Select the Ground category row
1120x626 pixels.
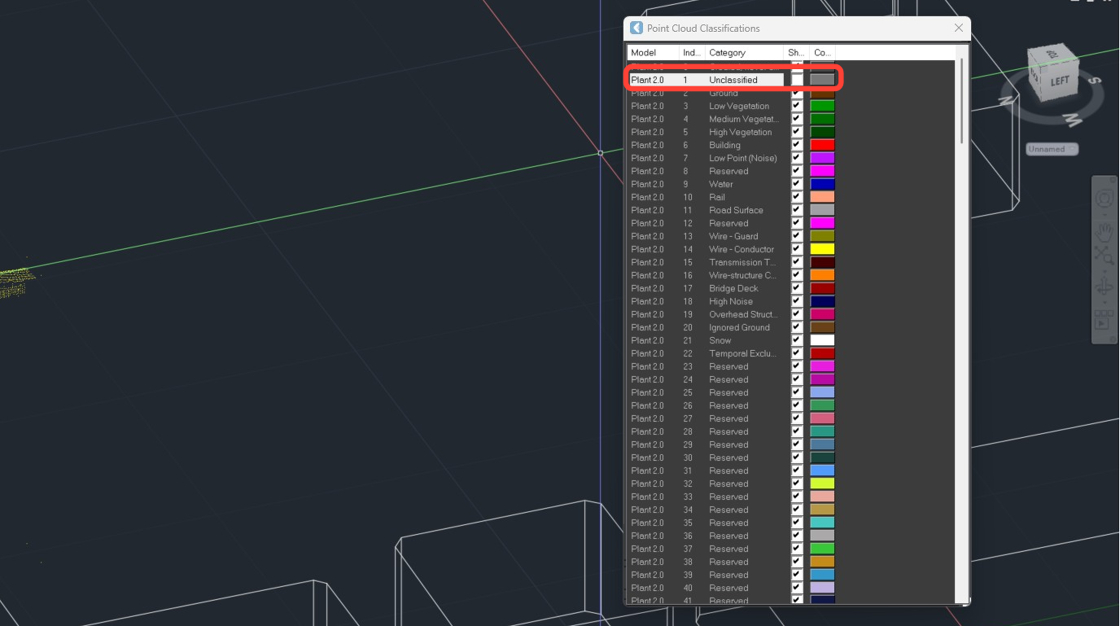723,93
